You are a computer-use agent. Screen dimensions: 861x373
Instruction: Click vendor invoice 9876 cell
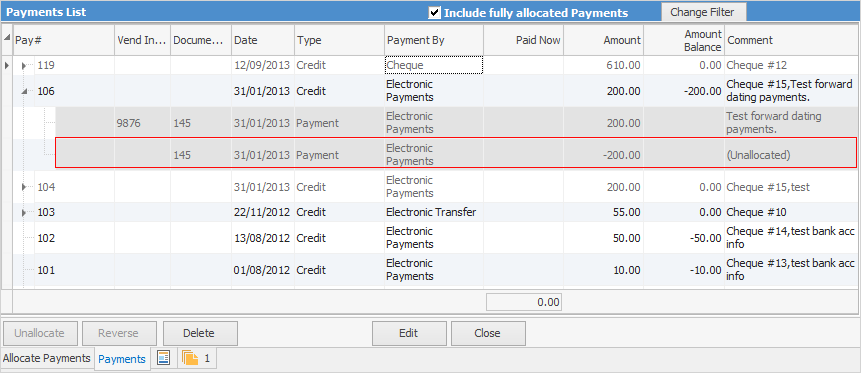coord(142,123)
